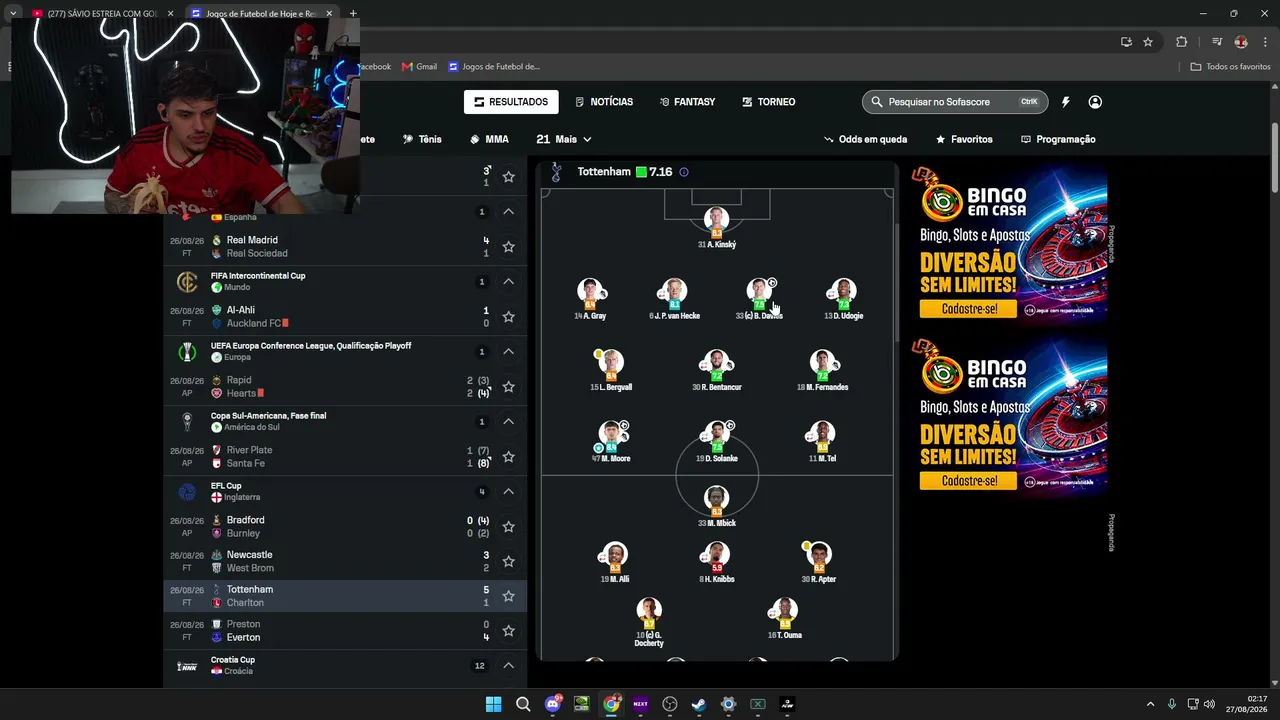Favorite the River Plate vs Santa Fe match

pyautogui.click(x=508, y=457)
